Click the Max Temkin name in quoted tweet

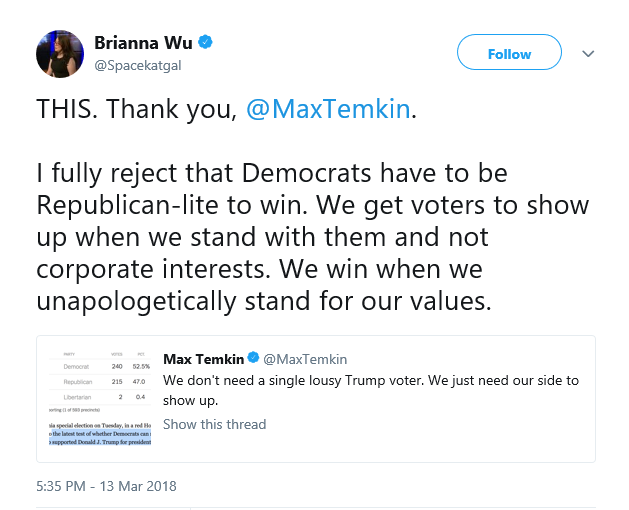click(x=203, y=359)
